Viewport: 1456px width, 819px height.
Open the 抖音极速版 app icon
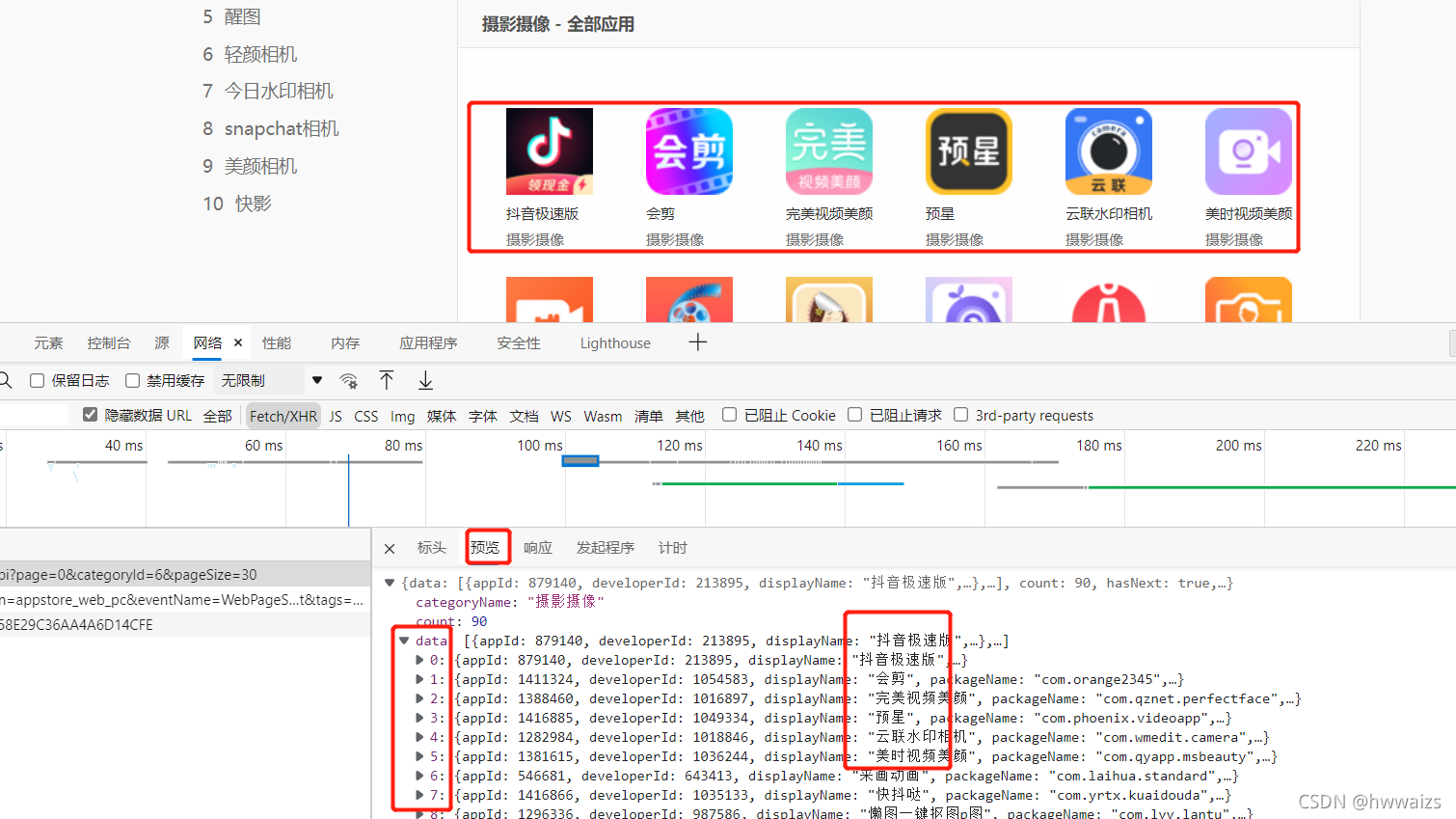pos(550,151)
